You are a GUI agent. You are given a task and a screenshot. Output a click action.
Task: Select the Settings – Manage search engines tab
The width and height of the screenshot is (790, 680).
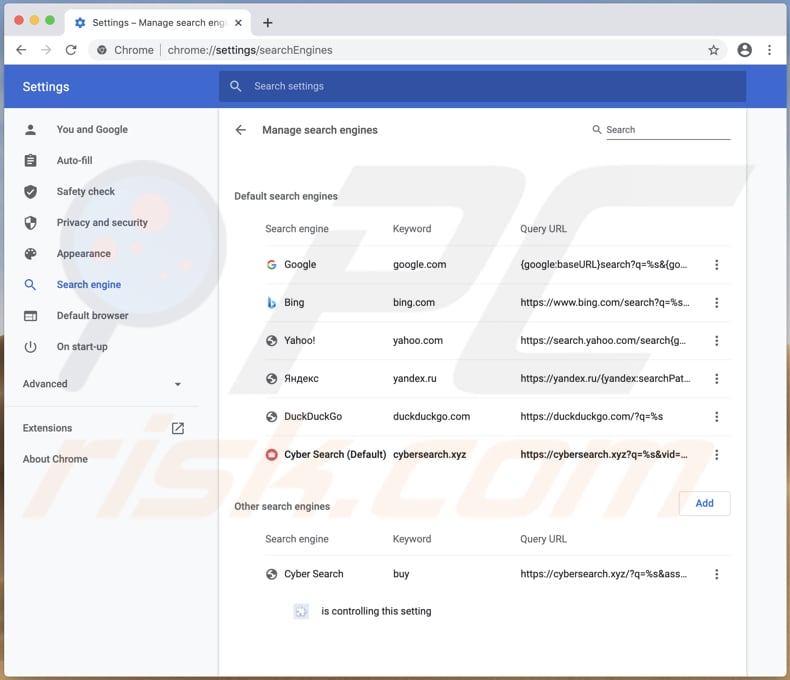tap(158, 23)
